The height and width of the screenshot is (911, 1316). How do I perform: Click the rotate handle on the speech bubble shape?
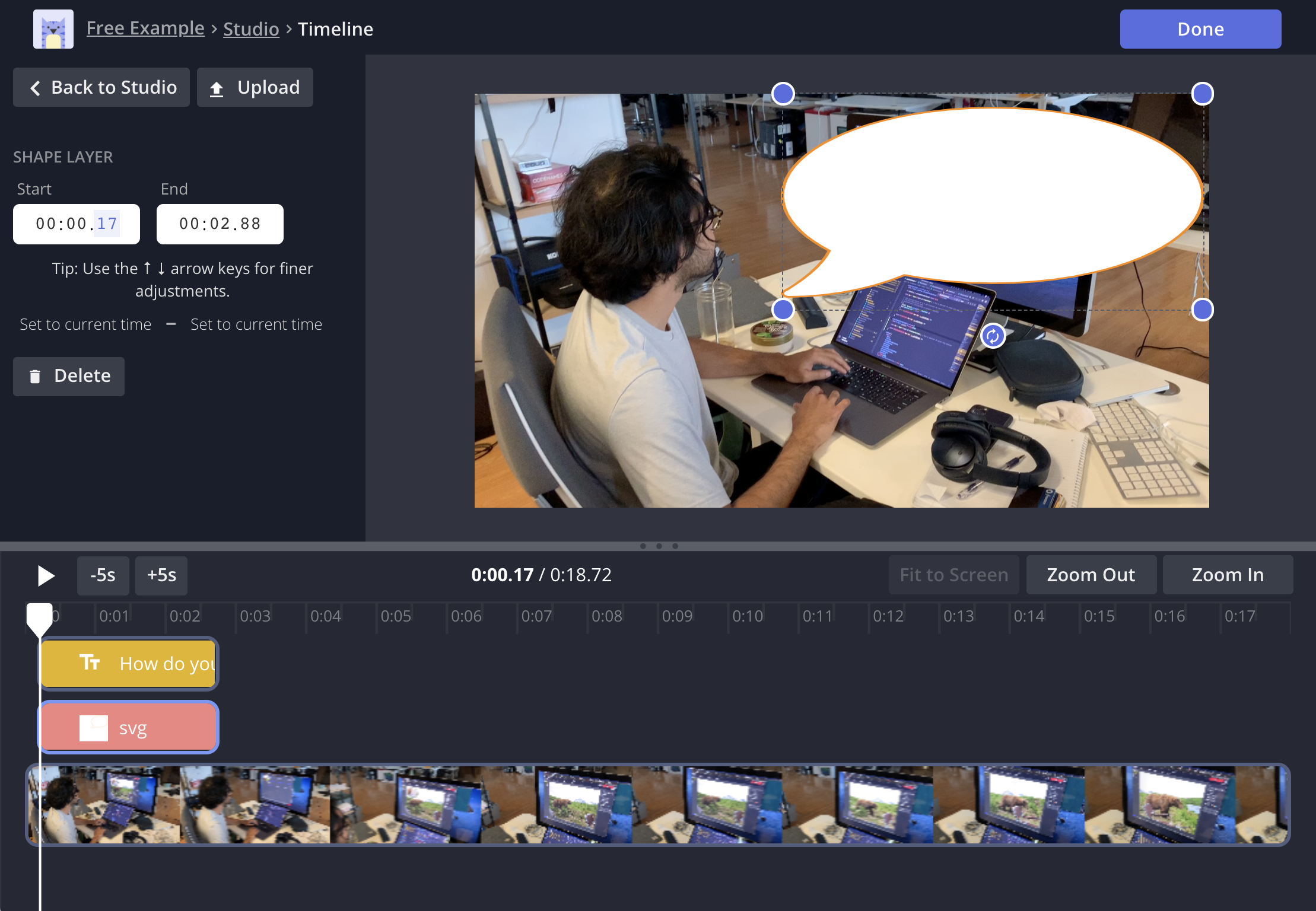[993, 336]
